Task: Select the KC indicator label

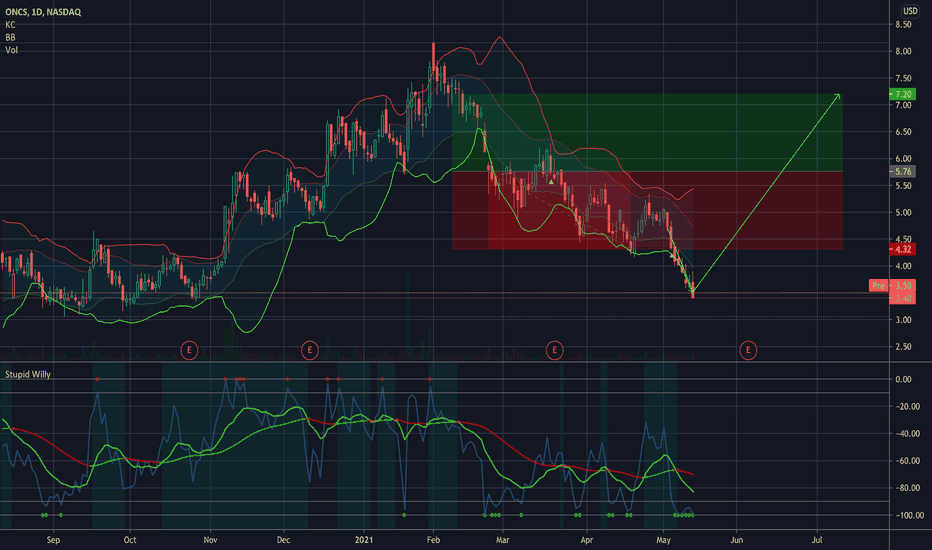Action: tap(10, 25)
